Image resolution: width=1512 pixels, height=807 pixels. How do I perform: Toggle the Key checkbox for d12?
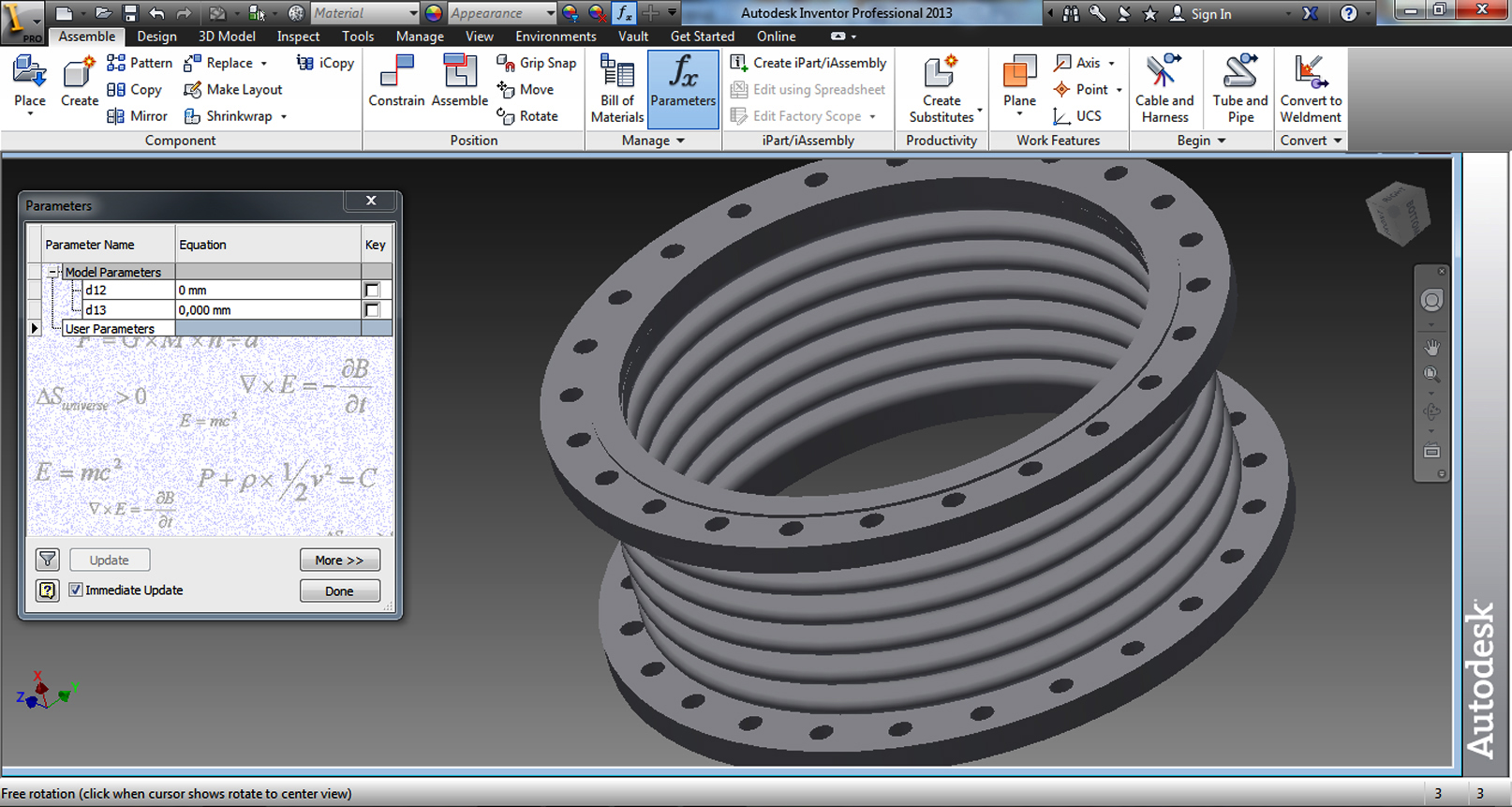(372, 291)
